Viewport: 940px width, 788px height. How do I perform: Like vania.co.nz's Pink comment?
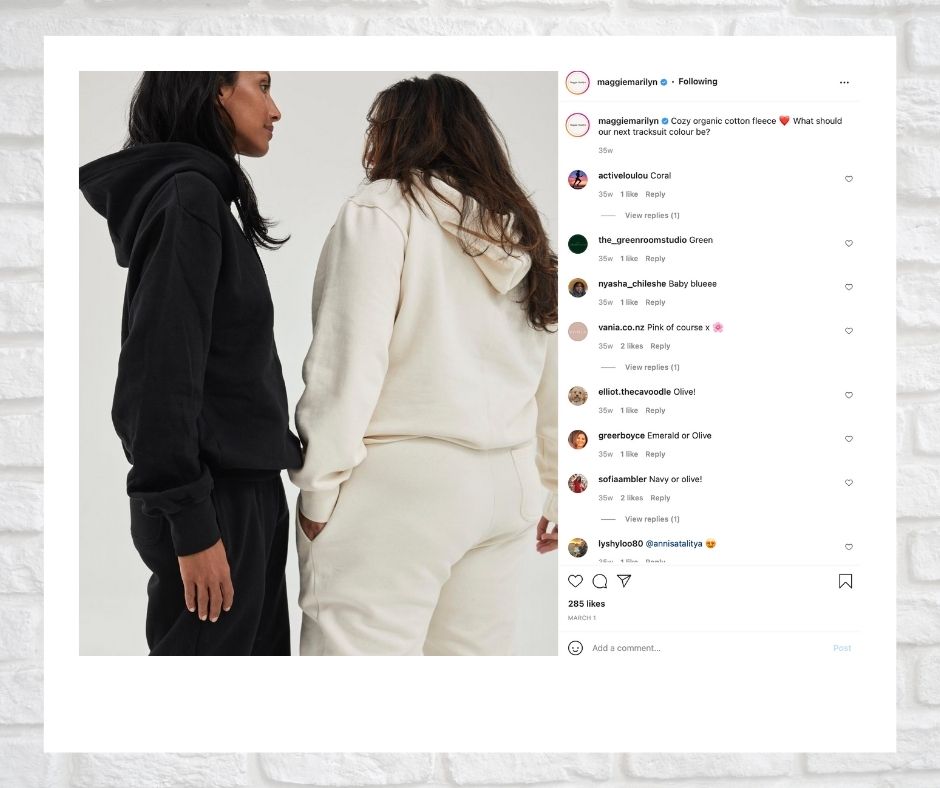[x=848, y=330]
